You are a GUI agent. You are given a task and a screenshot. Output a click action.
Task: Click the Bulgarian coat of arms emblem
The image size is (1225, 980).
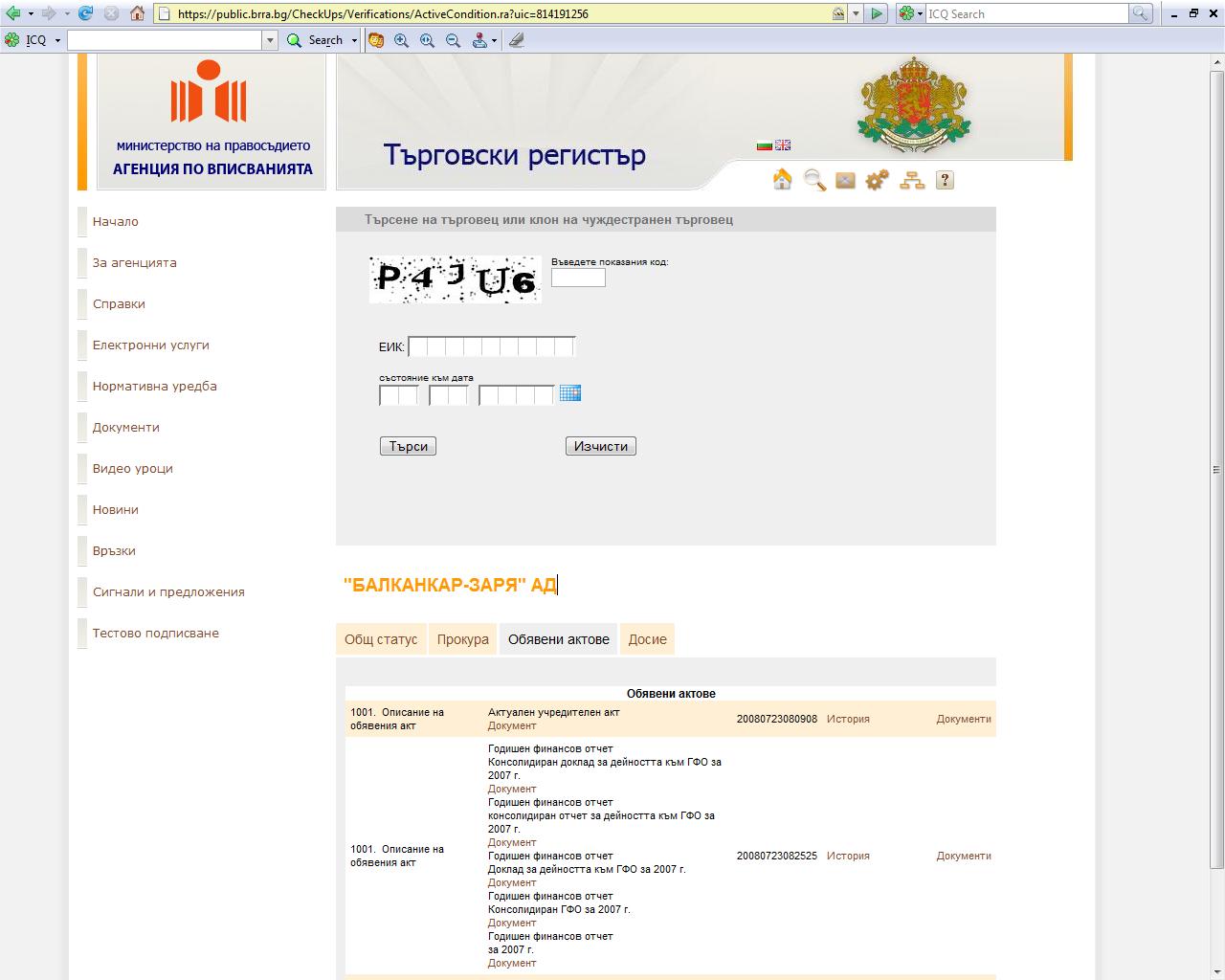(x=915, y=105)
